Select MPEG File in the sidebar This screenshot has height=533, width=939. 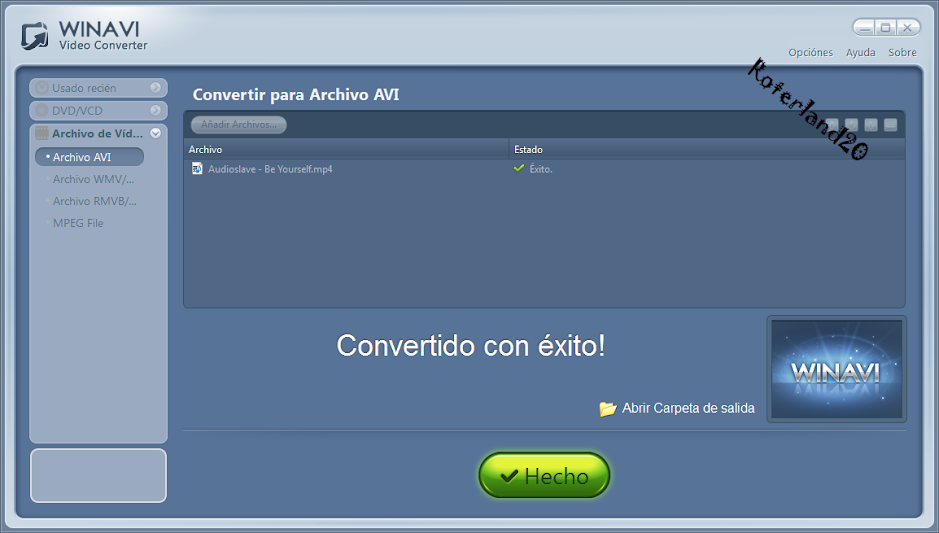(78, 223)
